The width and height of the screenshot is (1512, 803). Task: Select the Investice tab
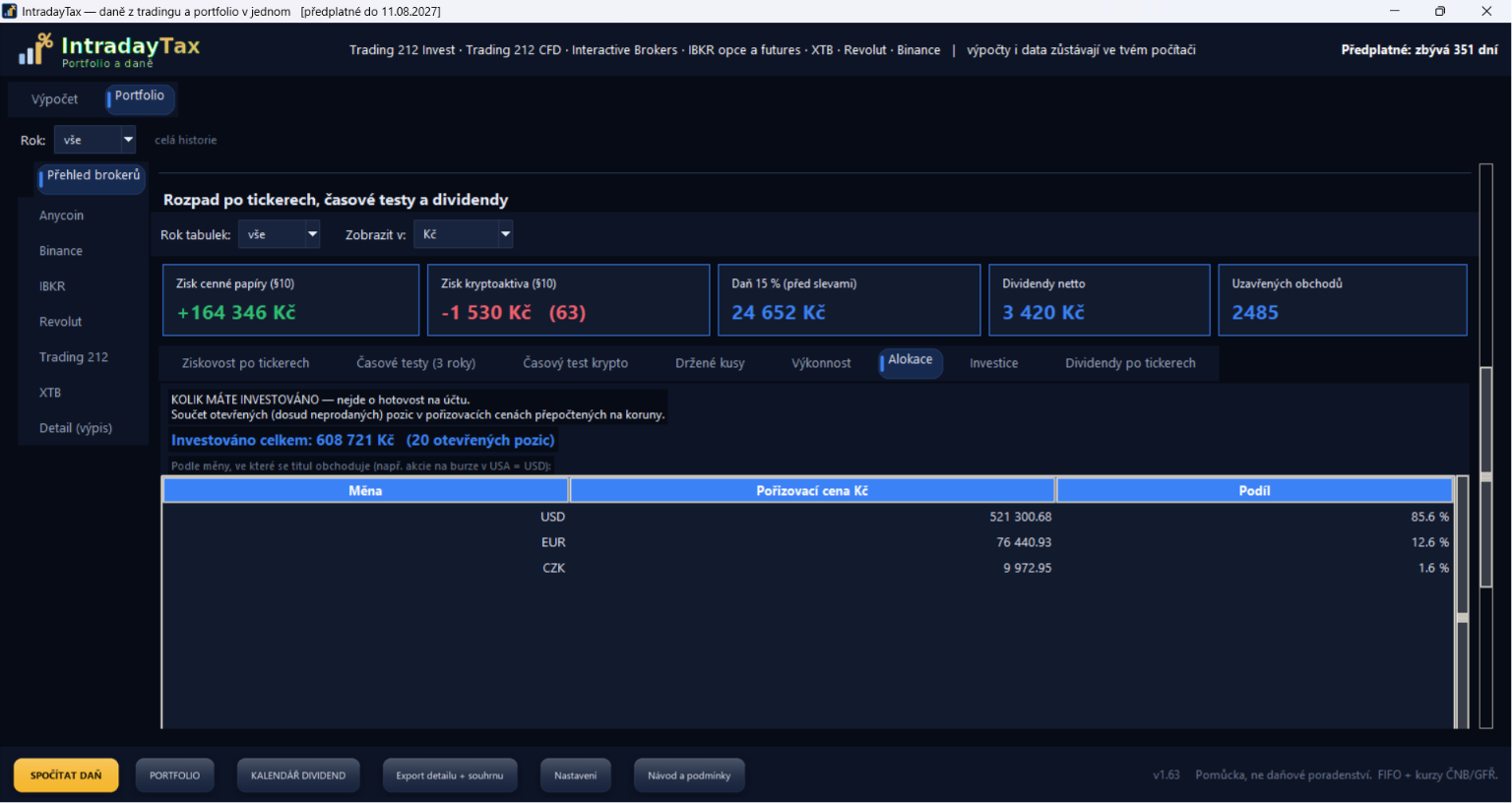pyautogui.click(x=993, y=363)
